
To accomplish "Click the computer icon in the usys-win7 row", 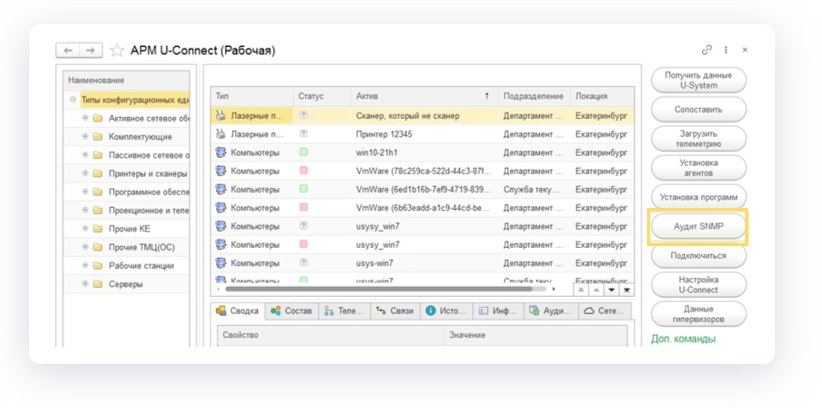I will pyautogui.click(x=221, y=263).
